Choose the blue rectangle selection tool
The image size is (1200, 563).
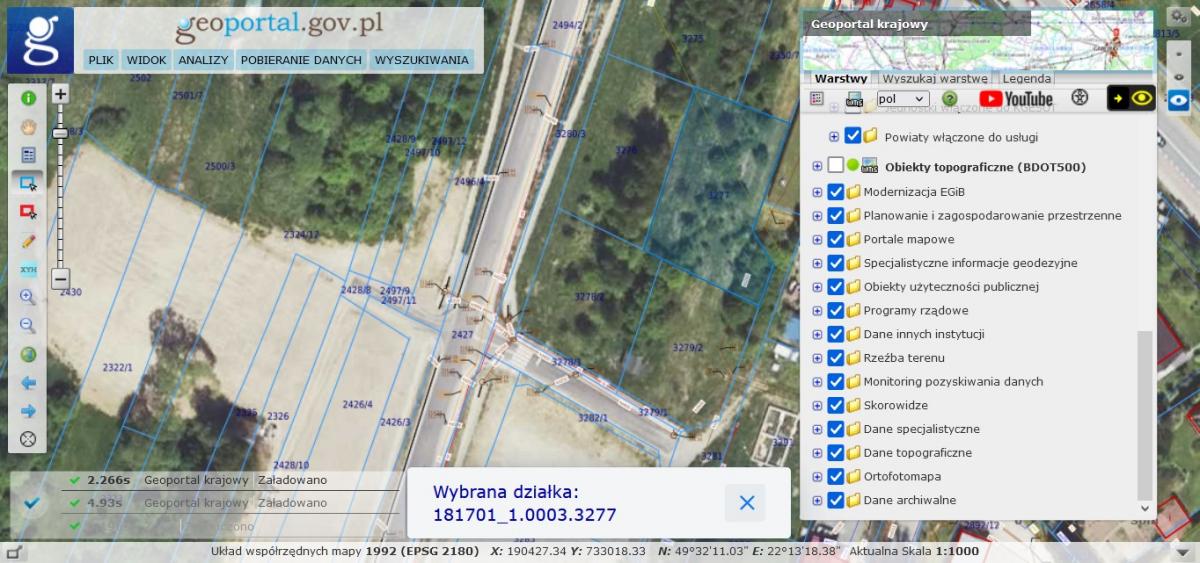pos(28,183)
